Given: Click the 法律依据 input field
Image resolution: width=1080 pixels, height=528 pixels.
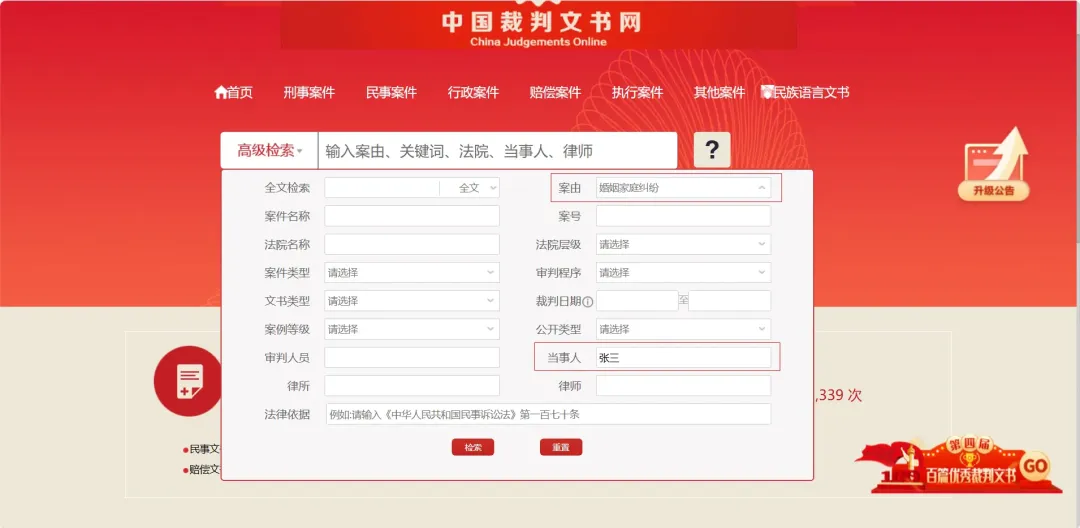Looking at the screenshot, I should (548, 414).
